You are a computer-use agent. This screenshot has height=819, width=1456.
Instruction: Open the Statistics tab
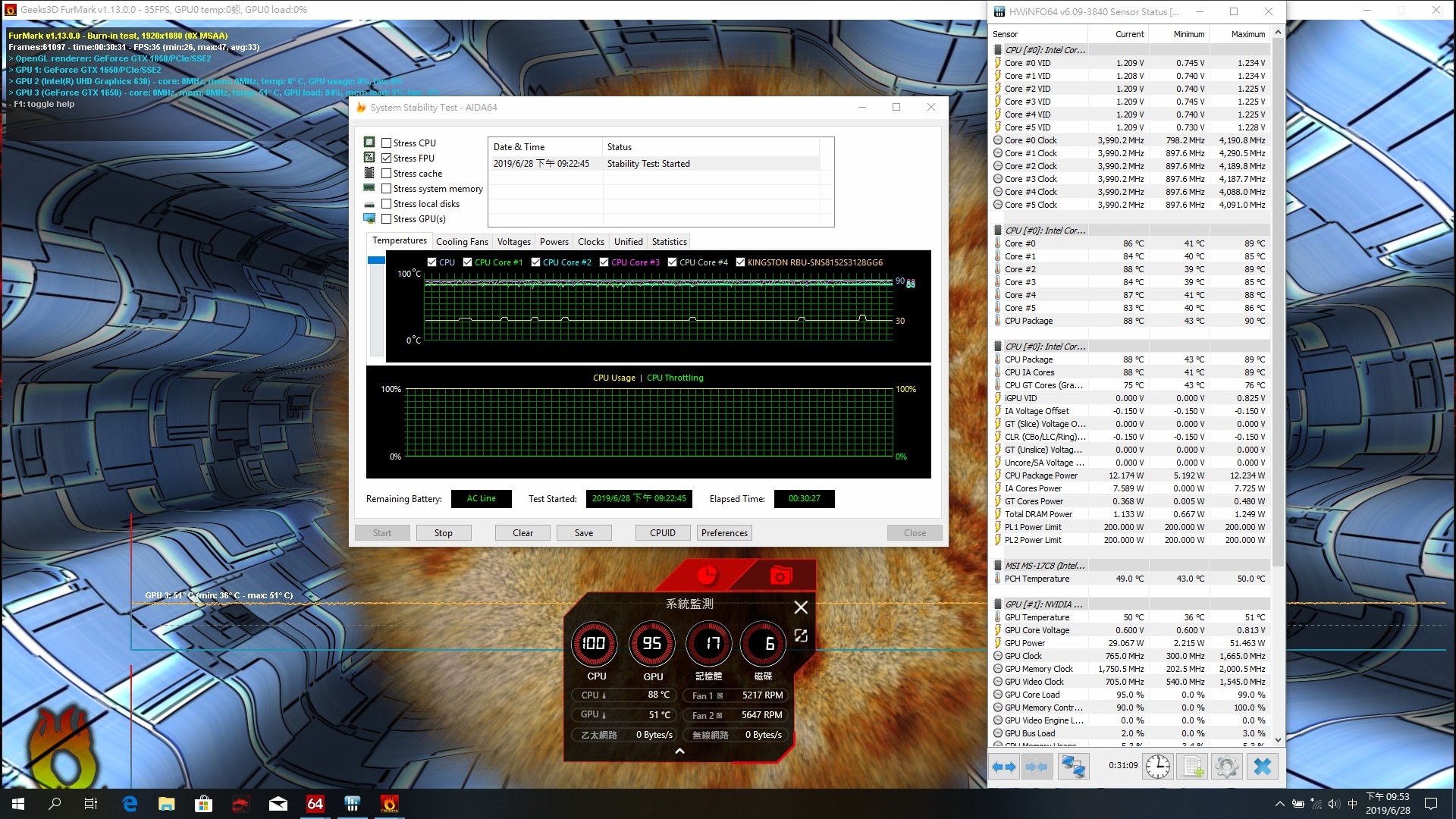669,242
